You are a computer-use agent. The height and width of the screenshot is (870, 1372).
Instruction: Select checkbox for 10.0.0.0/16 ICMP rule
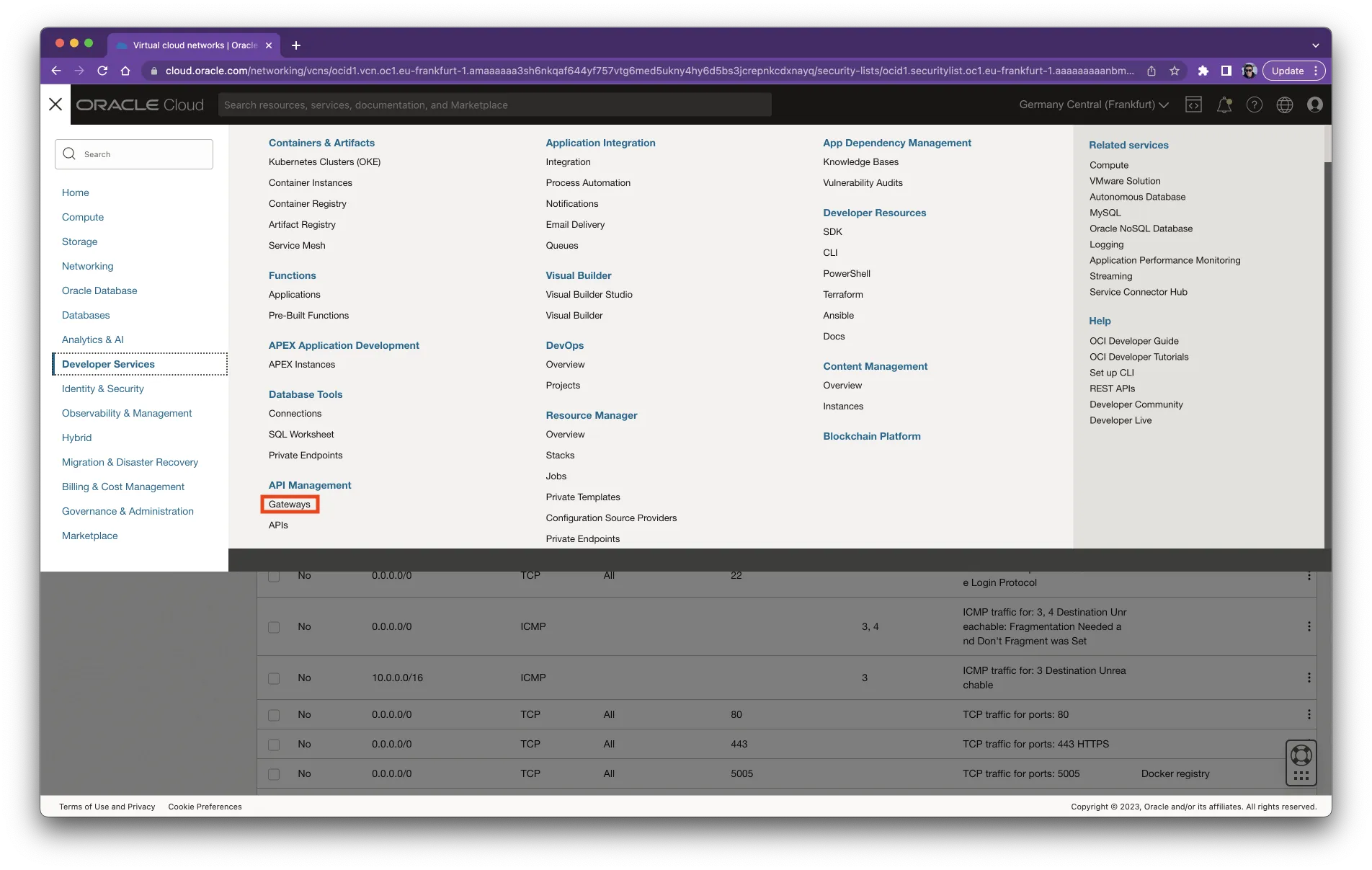[274, 678]
